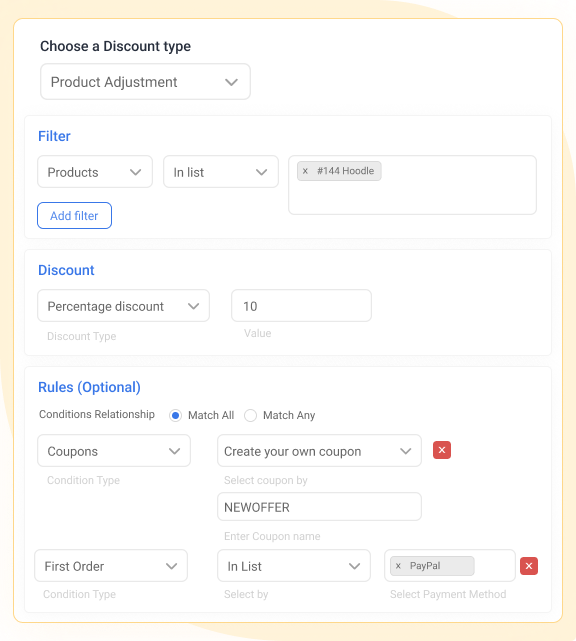Image resolution: width=576 pixels, height=641 pixels.
Task: Click the NEWOFFER coupon name field
Action: [x=319, y=507]
